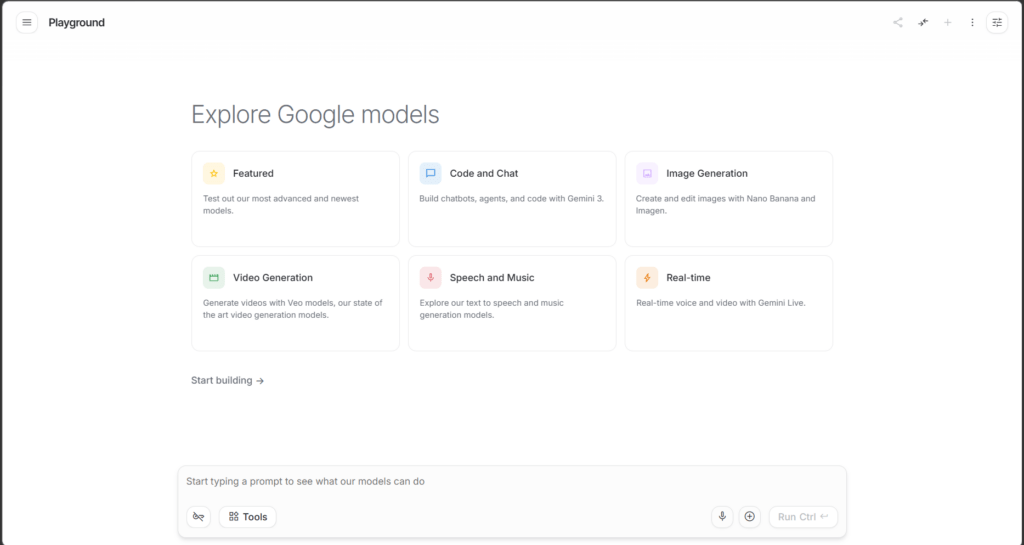Open the run settings sliders panel
The height and width of the screenshot is (545, 1024).
[x=997, y=22]
